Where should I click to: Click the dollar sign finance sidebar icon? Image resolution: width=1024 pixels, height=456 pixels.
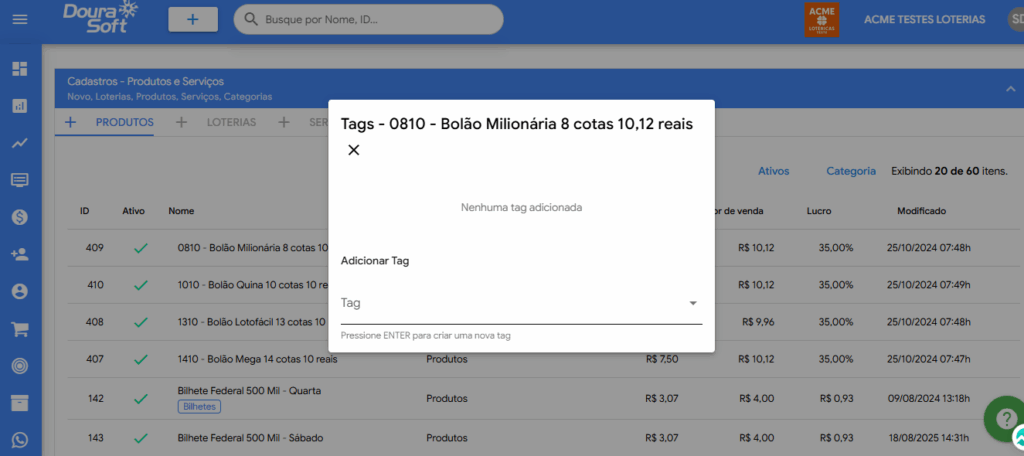coord(19,217)
